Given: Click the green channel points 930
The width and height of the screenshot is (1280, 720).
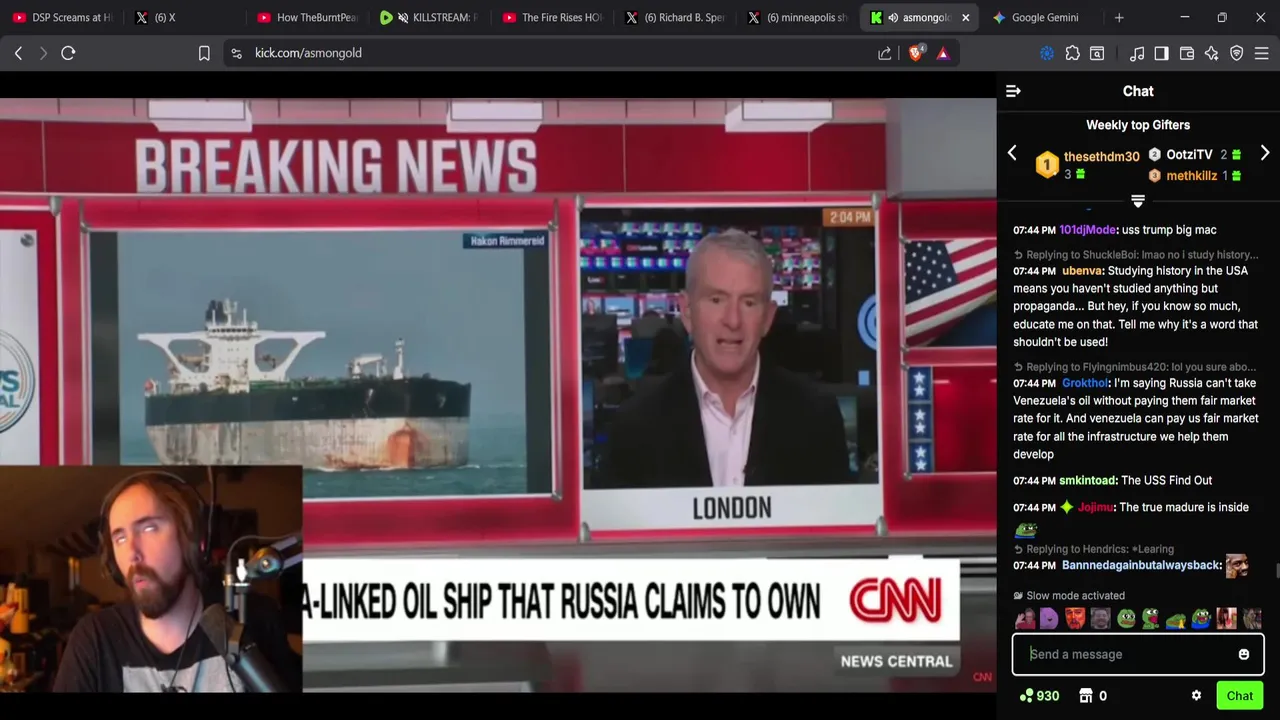Looking at the screenshot, I should click(1039, 696).
